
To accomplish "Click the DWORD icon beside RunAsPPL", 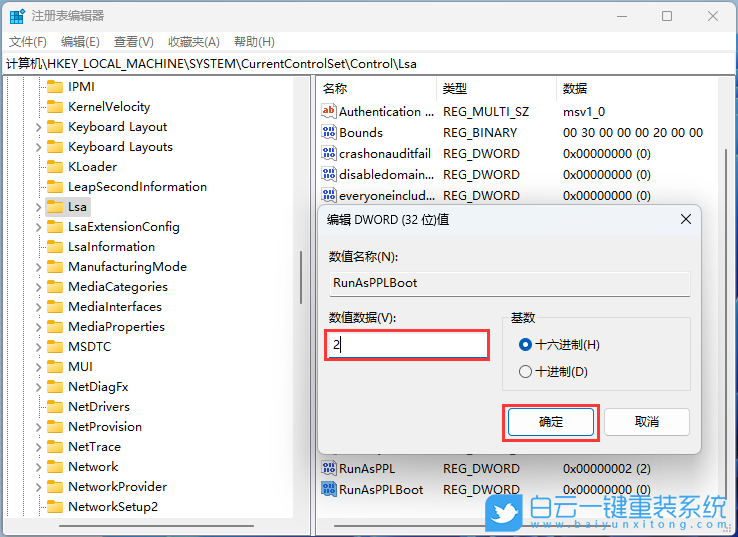I will [329, 468].
